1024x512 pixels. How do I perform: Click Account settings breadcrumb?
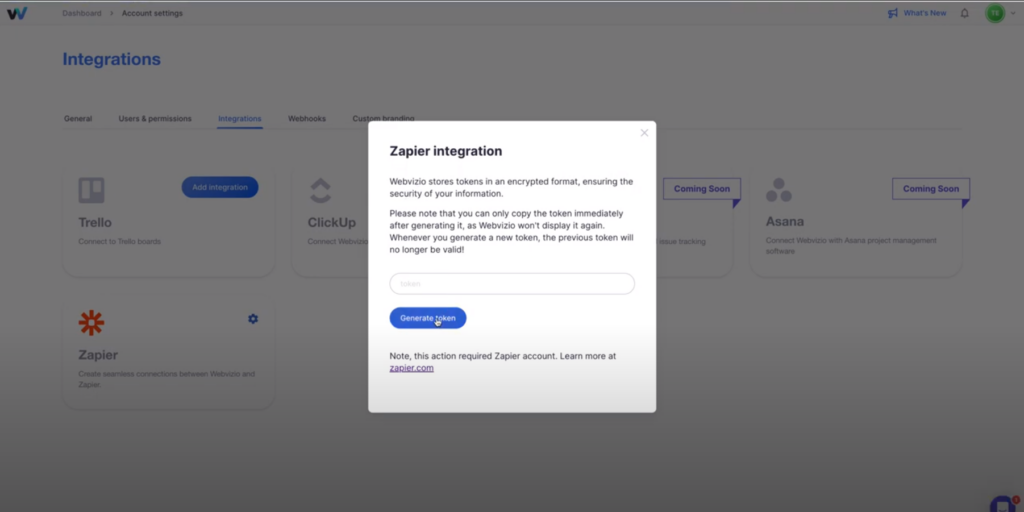pos(152,13)
